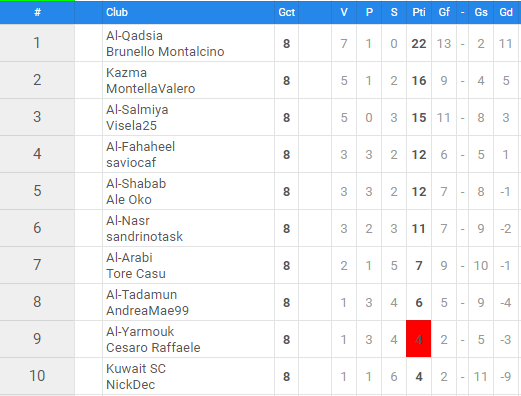The height and width of the screenshot is (396, 521).
Task: Open Kuwait SC club page
Action: 136,369
